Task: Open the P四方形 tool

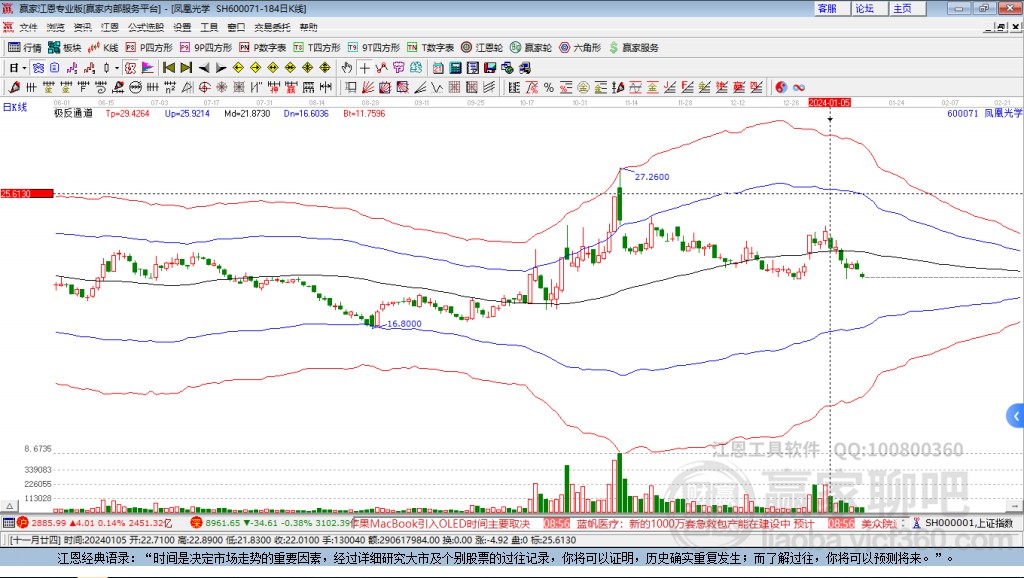Action: pyautogui.click(x=149, y=47)
